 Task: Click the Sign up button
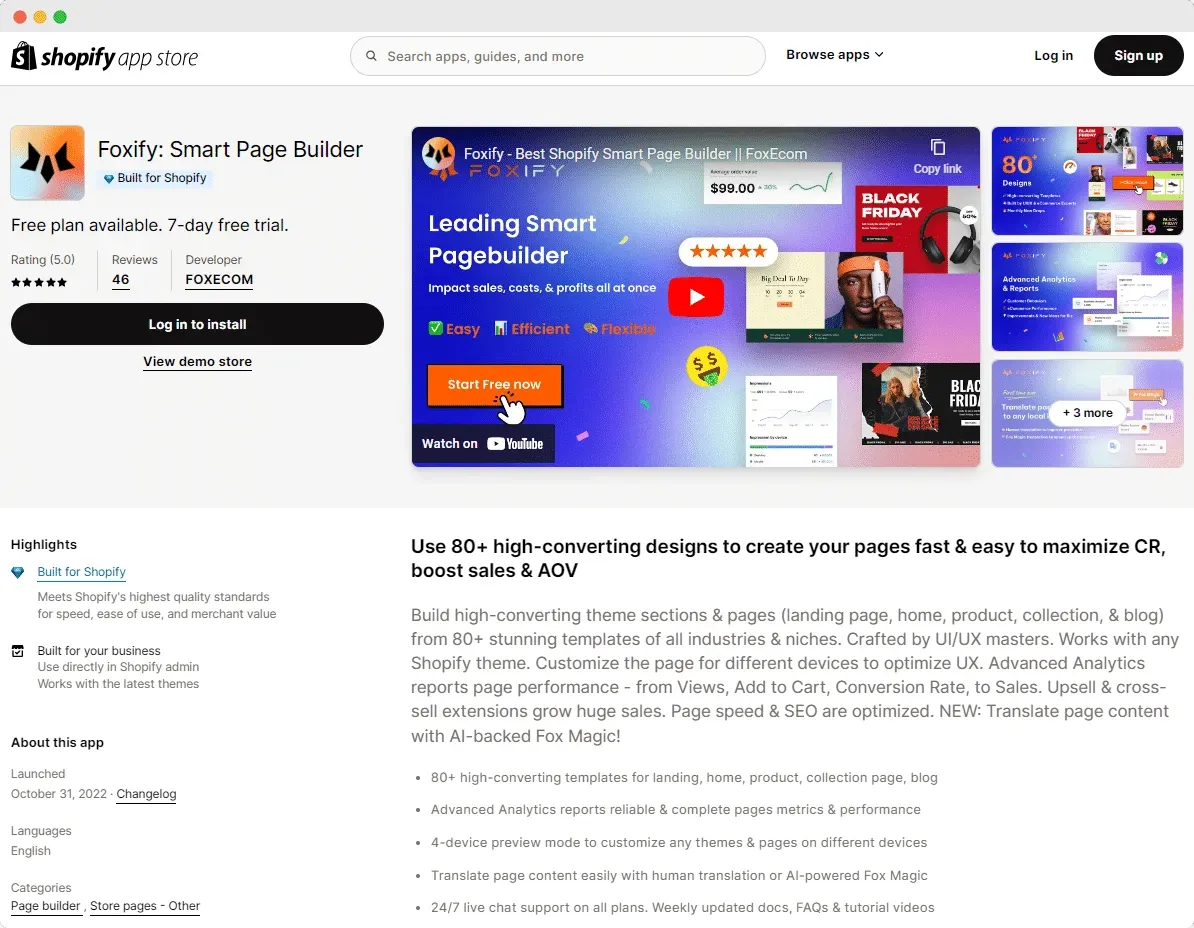1138,56
